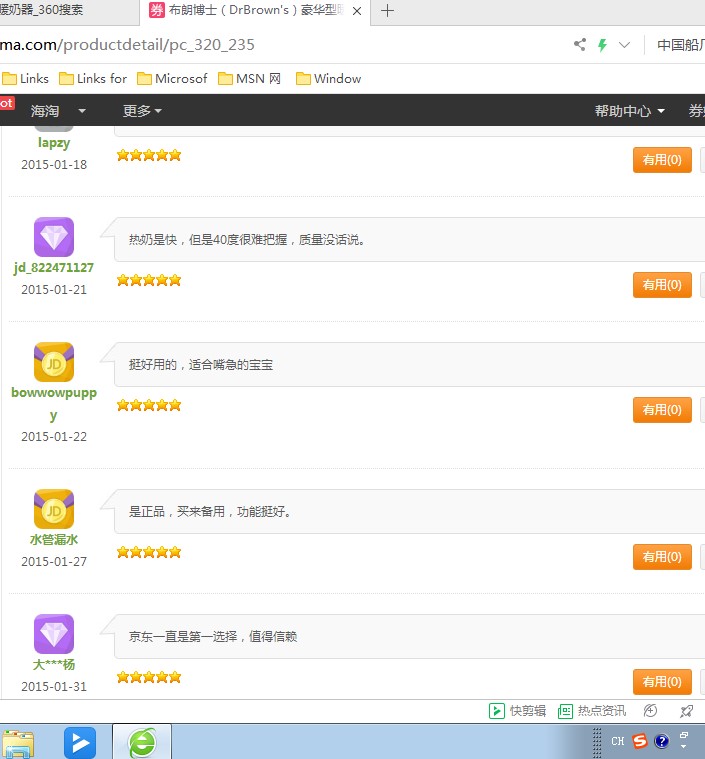
Task: Open the 快剪辑 video clip tool
Action: coord(517,711)
